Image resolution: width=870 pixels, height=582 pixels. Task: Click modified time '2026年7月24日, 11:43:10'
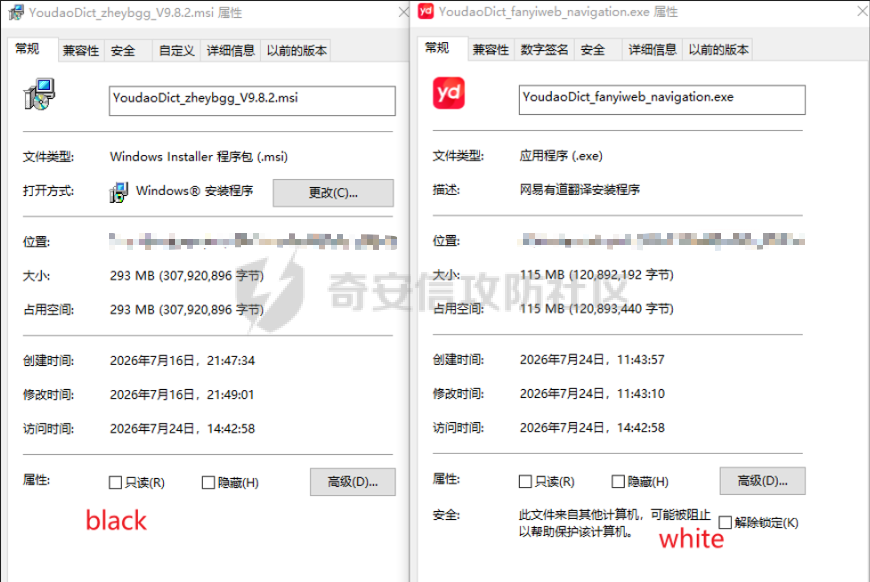point(592,393)
